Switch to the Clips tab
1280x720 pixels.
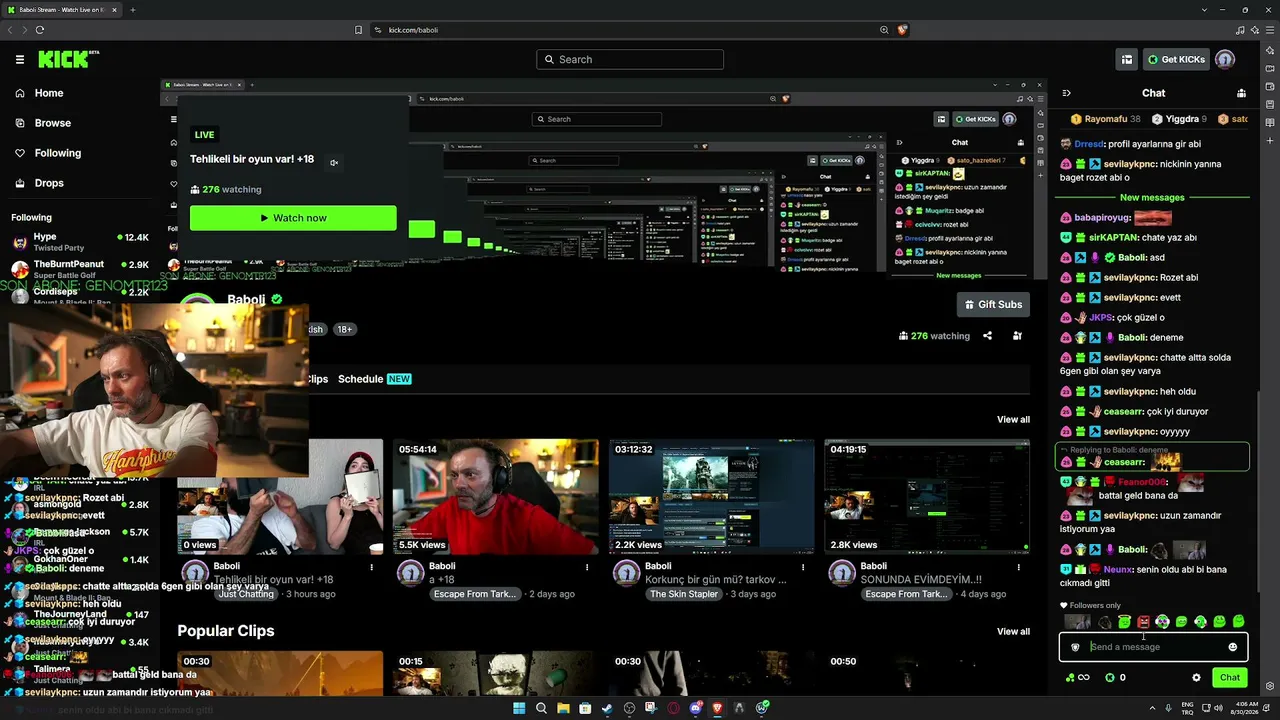pos(317,379)
